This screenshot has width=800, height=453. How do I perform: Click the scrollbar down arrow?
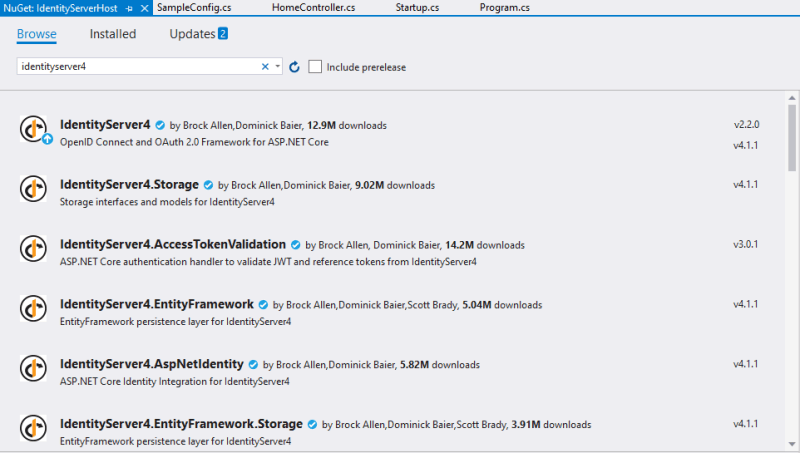(x=791, y=444)
